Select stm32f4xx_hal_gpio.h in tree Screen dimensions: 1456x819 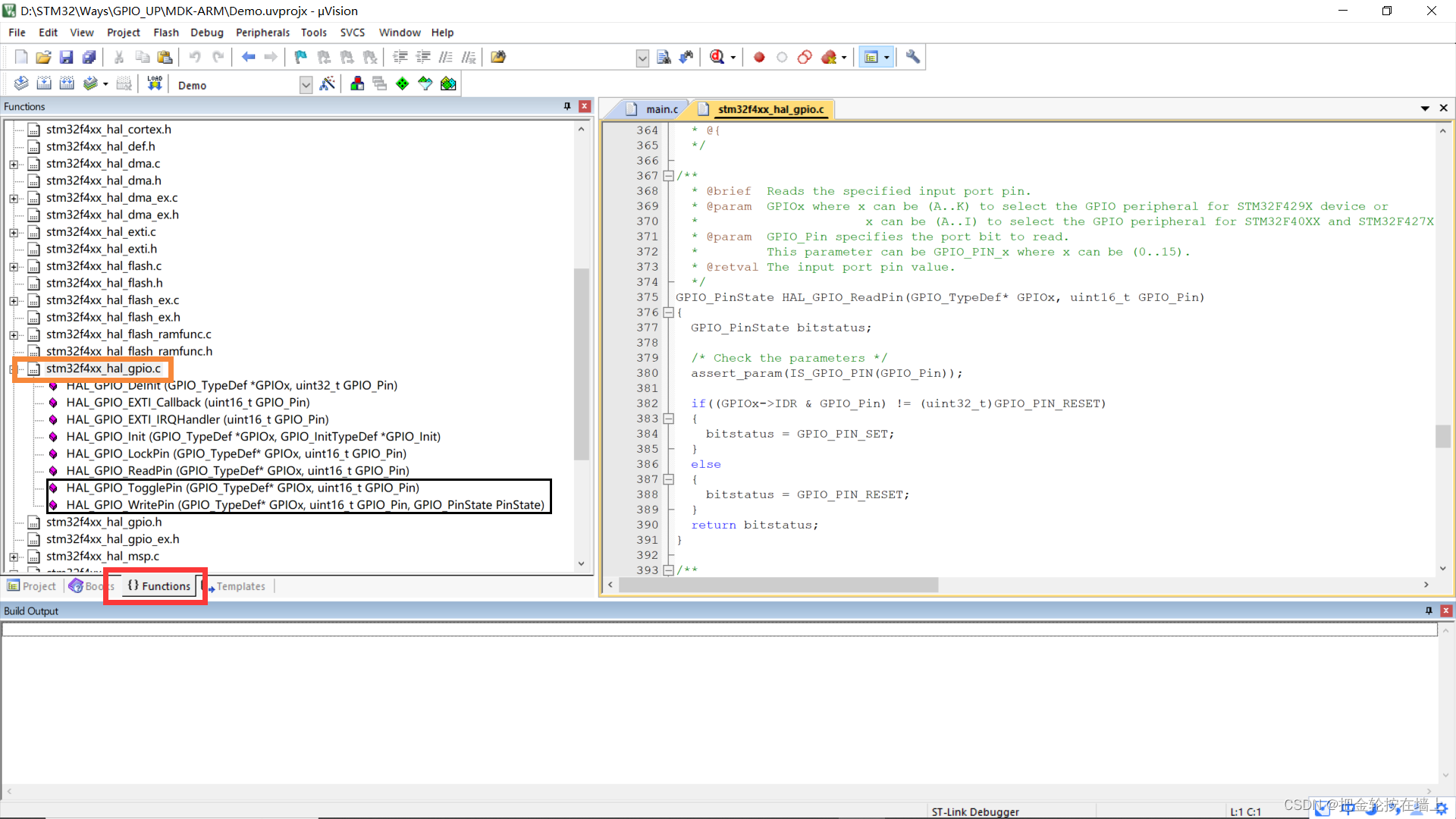[x=104, y=522]
